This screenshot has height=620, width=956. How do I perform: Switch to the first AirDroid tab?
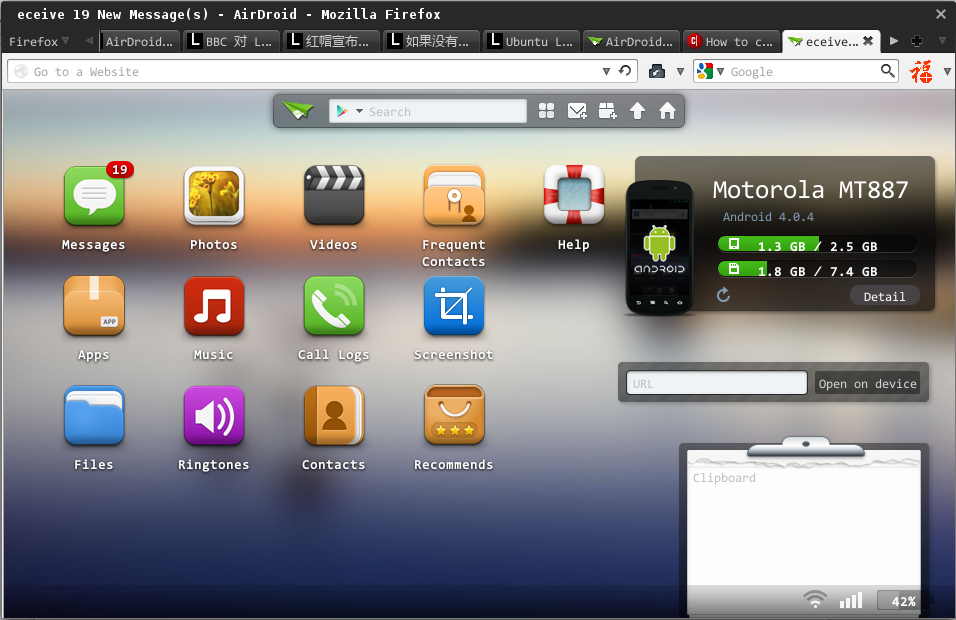click(x=140, y=41)
